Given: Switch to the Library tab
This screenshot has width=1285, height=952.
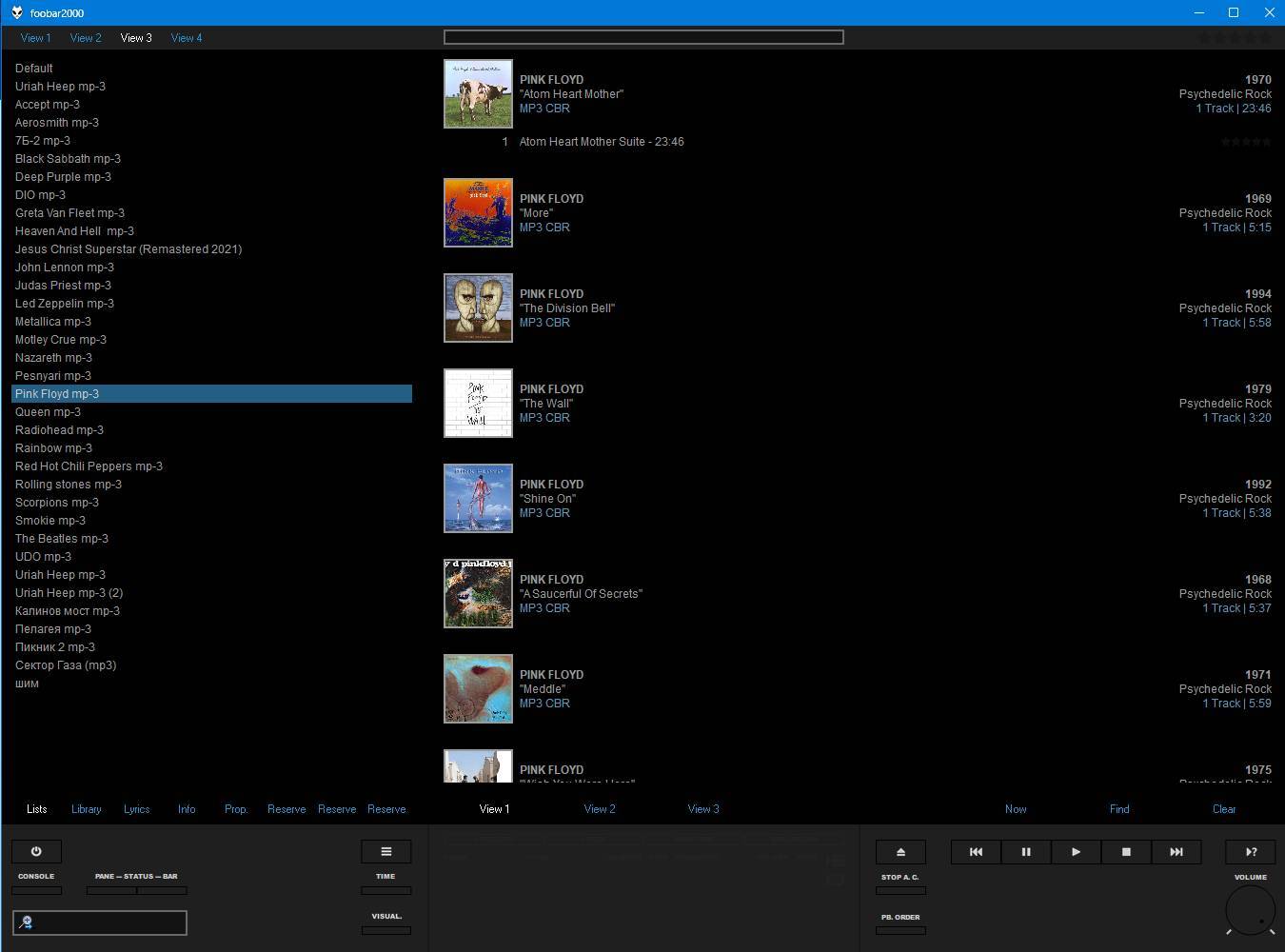Looking at the screenshot, I should click(86, 809).
